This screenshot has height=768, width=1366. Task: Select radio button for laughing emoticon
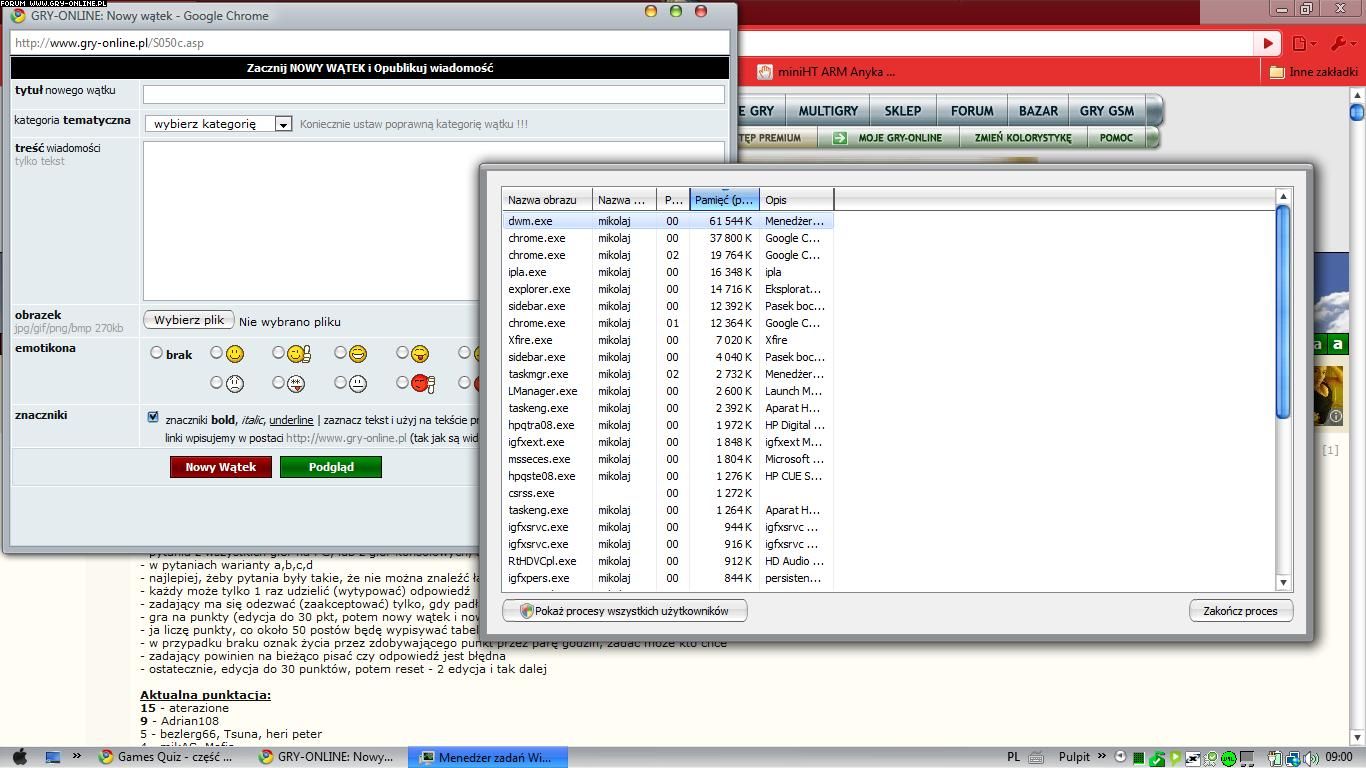click(340, 353)
